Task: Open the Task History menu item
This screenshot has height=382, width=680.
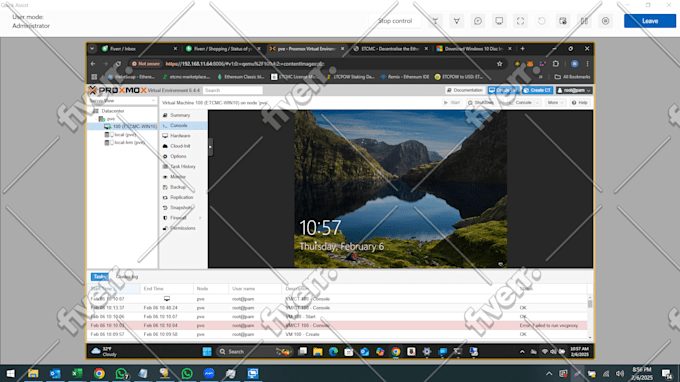Action: point(183,167)
